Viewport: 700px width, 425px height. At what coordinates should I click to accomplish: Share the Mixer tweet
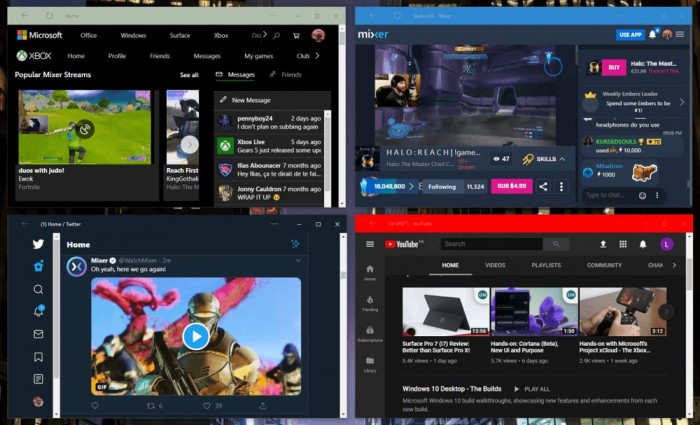(x=262, y=406)
